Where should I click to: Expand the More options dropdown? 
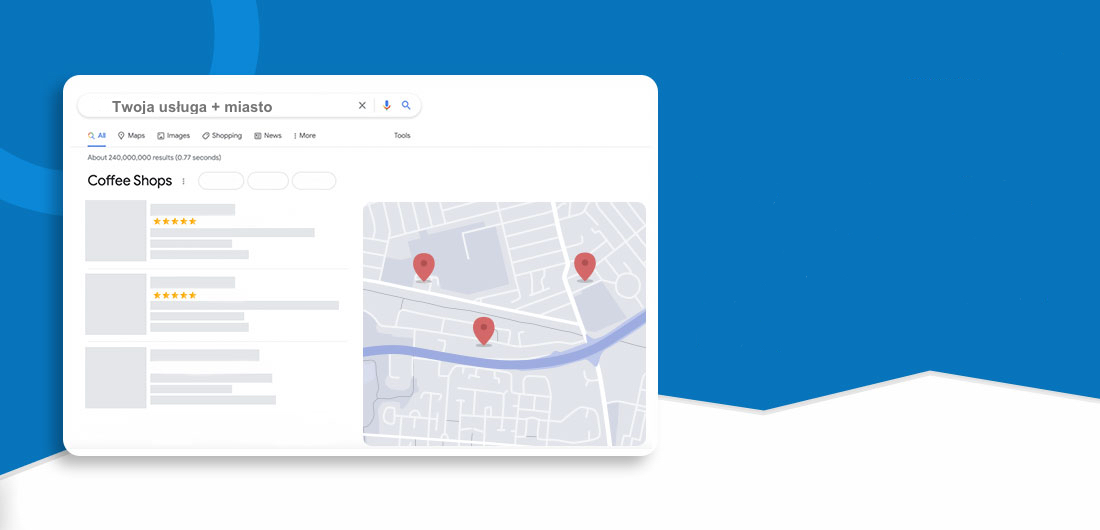click(x=304, y=135)
